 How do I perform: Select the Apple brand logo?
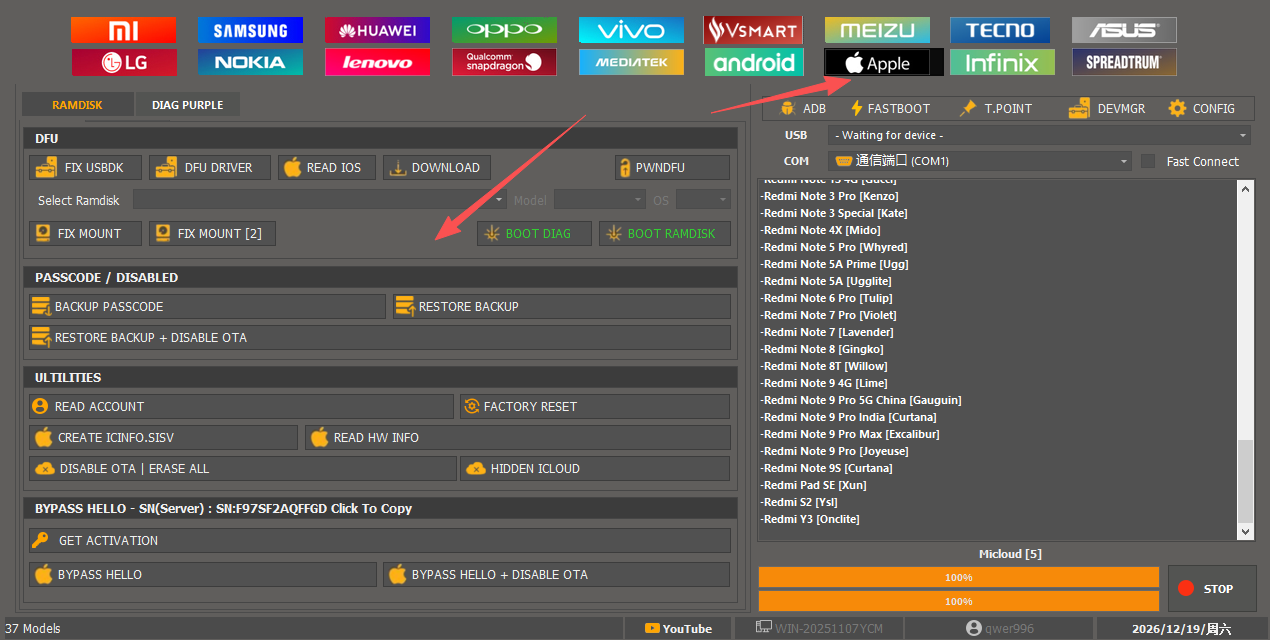pyautogui.click(x=877, y=63)
